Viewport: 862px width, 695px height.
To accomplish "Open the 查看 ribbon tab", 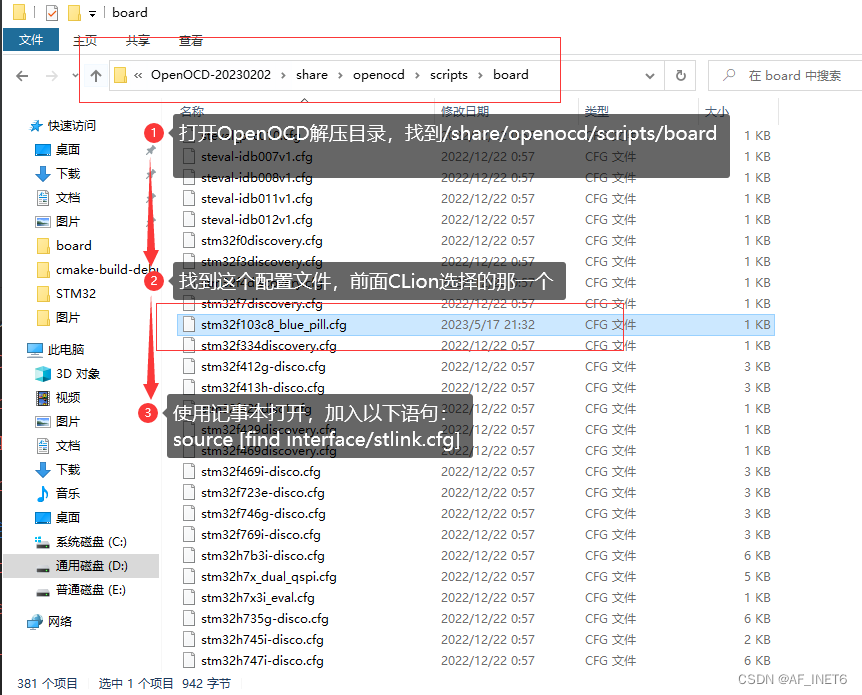I will tap(191, 40).
